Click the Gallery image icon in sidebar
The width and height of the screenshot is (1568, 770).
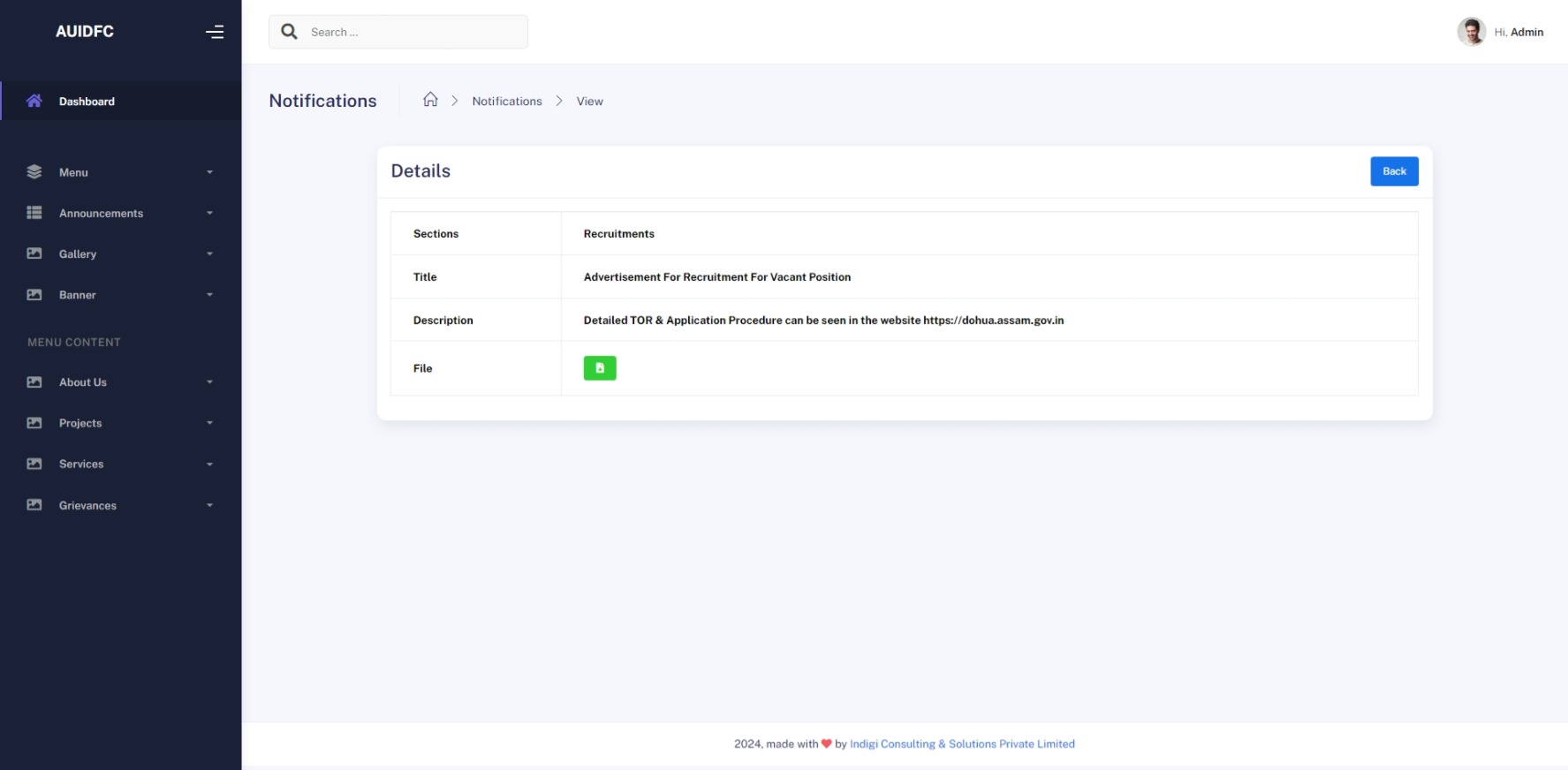tap(34, 253)
